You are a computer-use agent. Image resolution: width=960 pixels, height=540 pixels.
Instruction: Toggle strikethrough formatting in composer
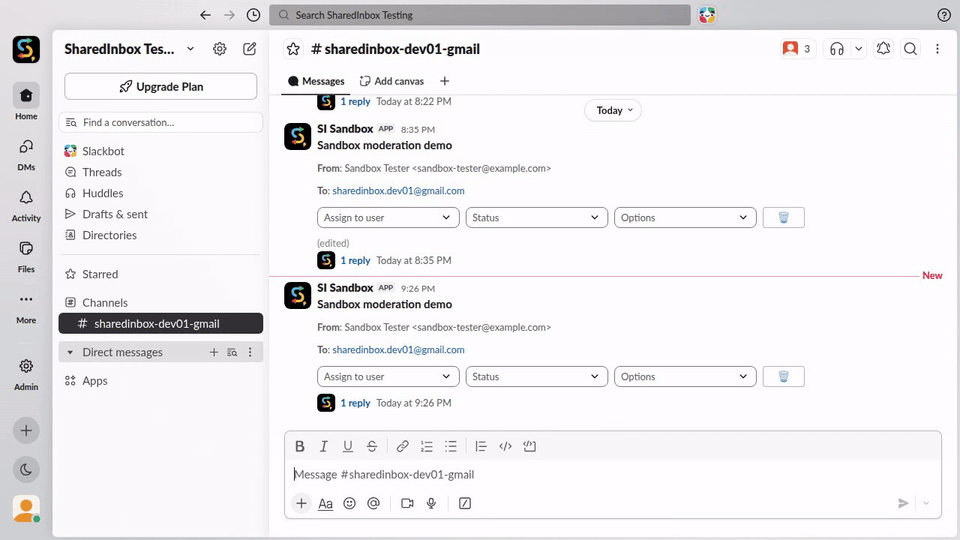[x=372, y=446]
